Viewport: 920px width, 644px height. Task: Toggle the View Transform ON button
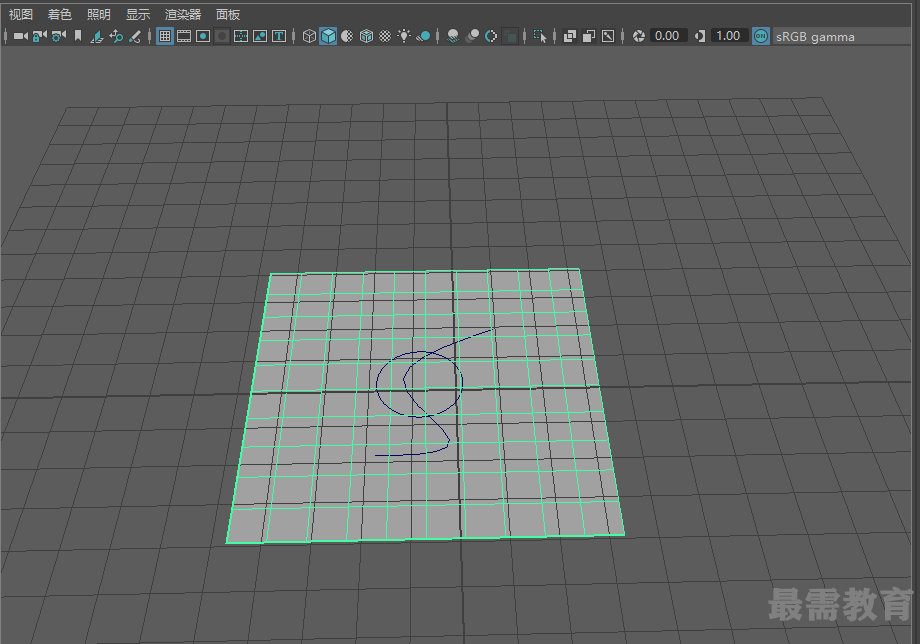click(x=761, y=36)
